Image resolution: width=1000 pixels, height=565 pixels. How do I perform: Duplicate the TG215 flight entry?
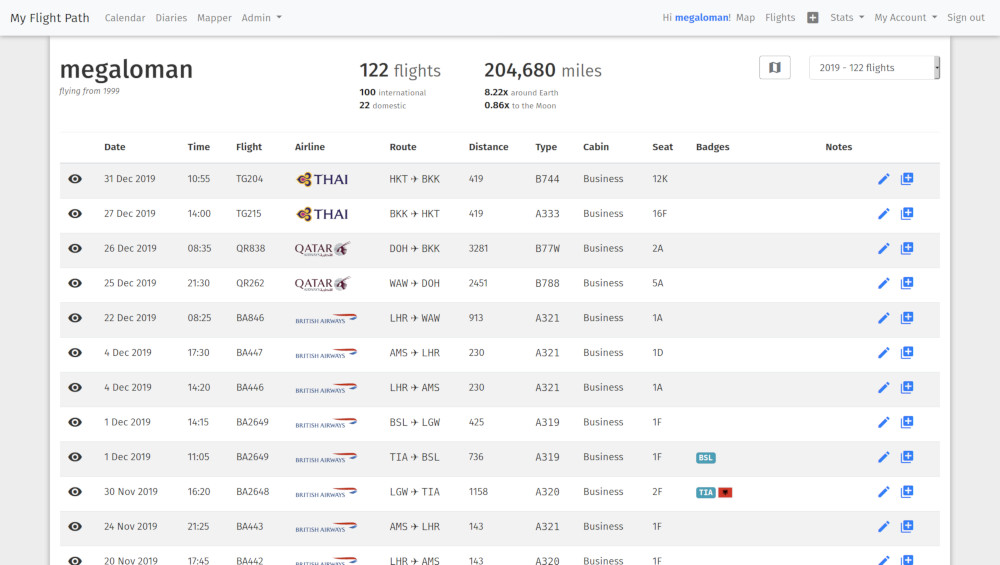click(907, 214)
